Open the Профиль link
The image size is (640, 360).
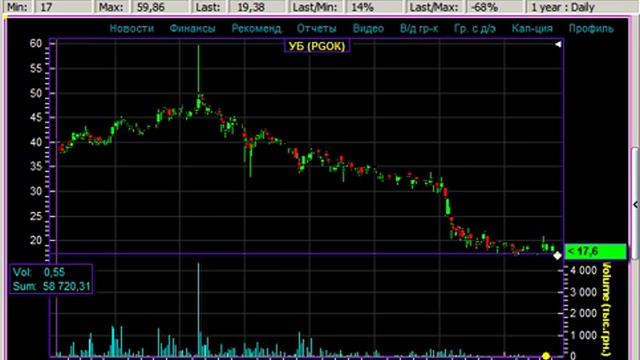coord(591,29)
